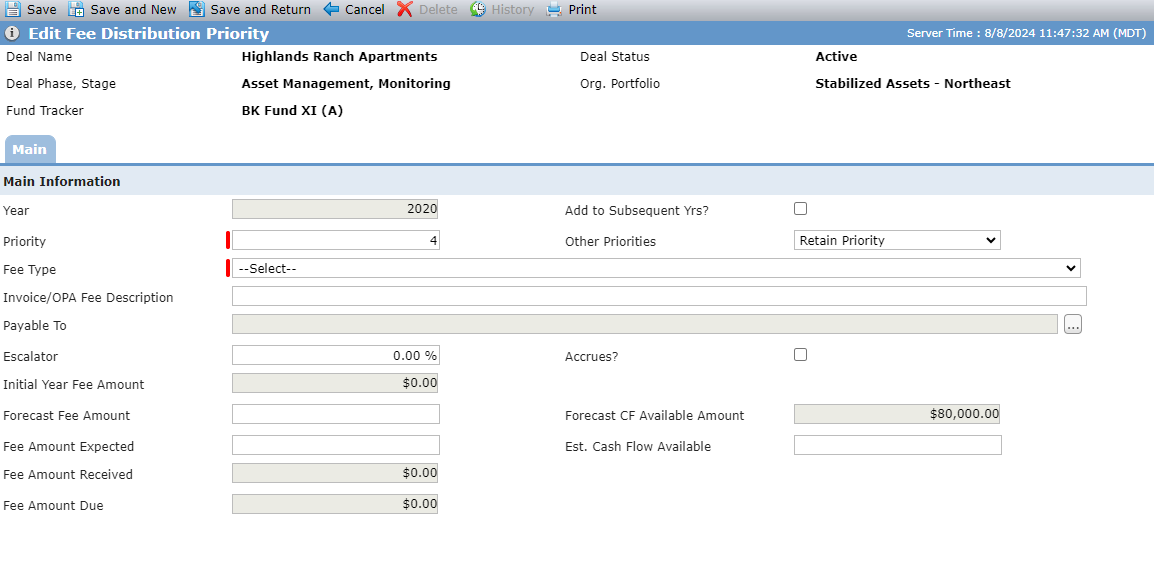Click the History clock icon
The image size is (1154, 587).
[478, 10]
